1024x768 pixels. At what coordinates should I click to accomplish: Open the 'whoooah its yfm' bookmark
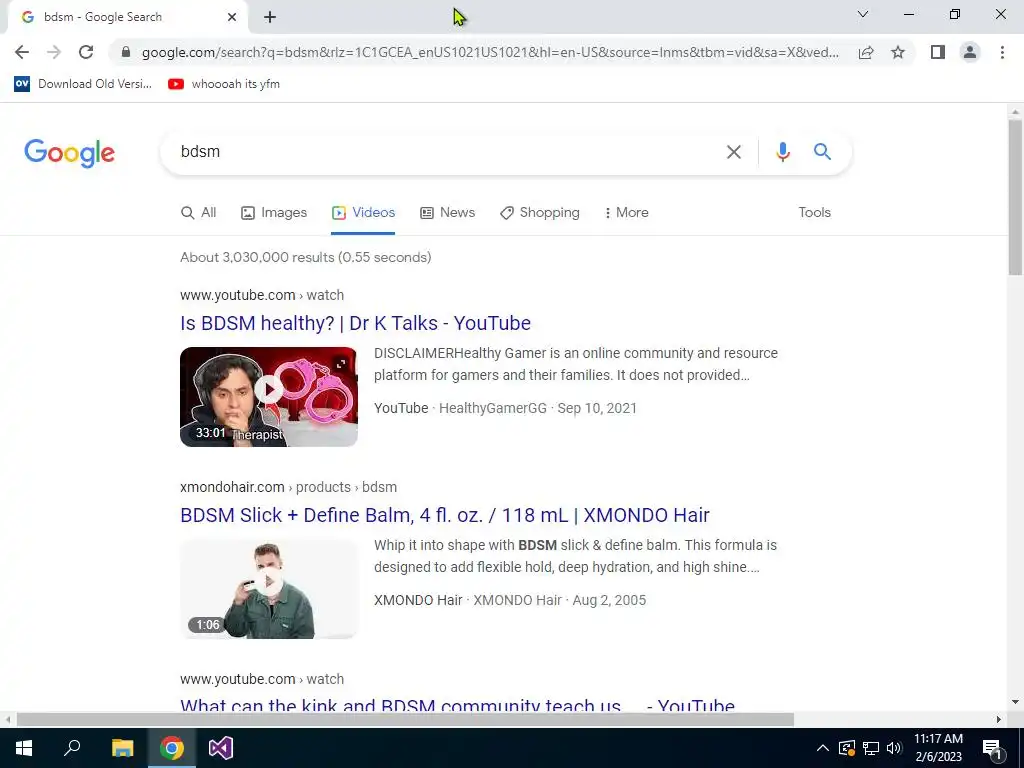(x=223, y=84)
